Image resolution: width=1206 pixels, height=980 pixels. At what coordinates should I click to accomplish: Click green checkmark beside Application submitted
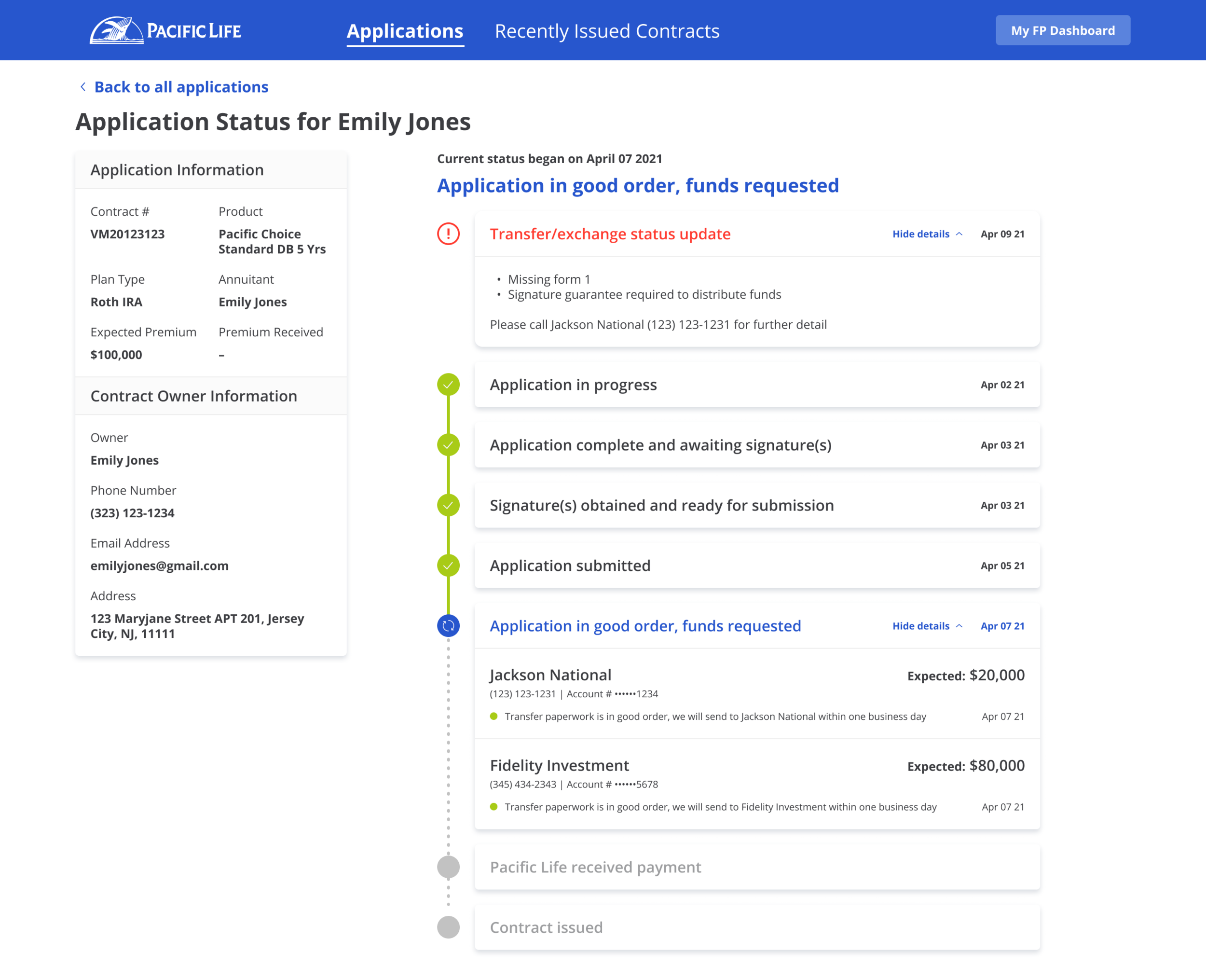click(x=448, y=566)
